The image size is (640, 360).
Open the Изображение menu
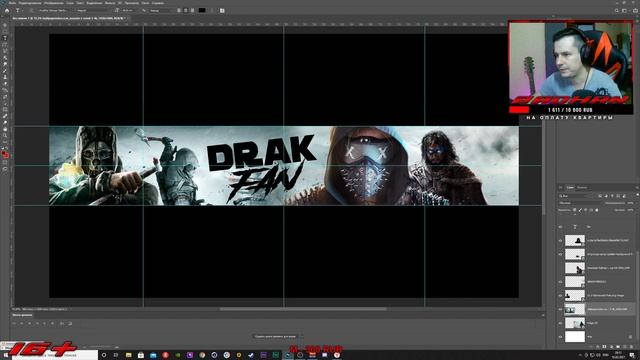coord(53,3)
